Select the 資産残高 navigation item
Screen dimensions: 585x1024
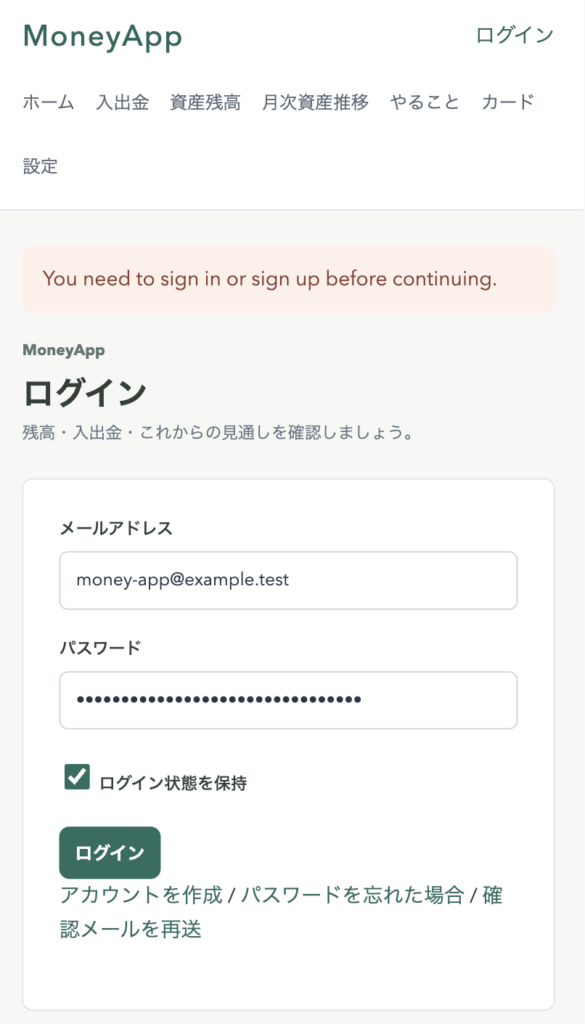[205, 103]
